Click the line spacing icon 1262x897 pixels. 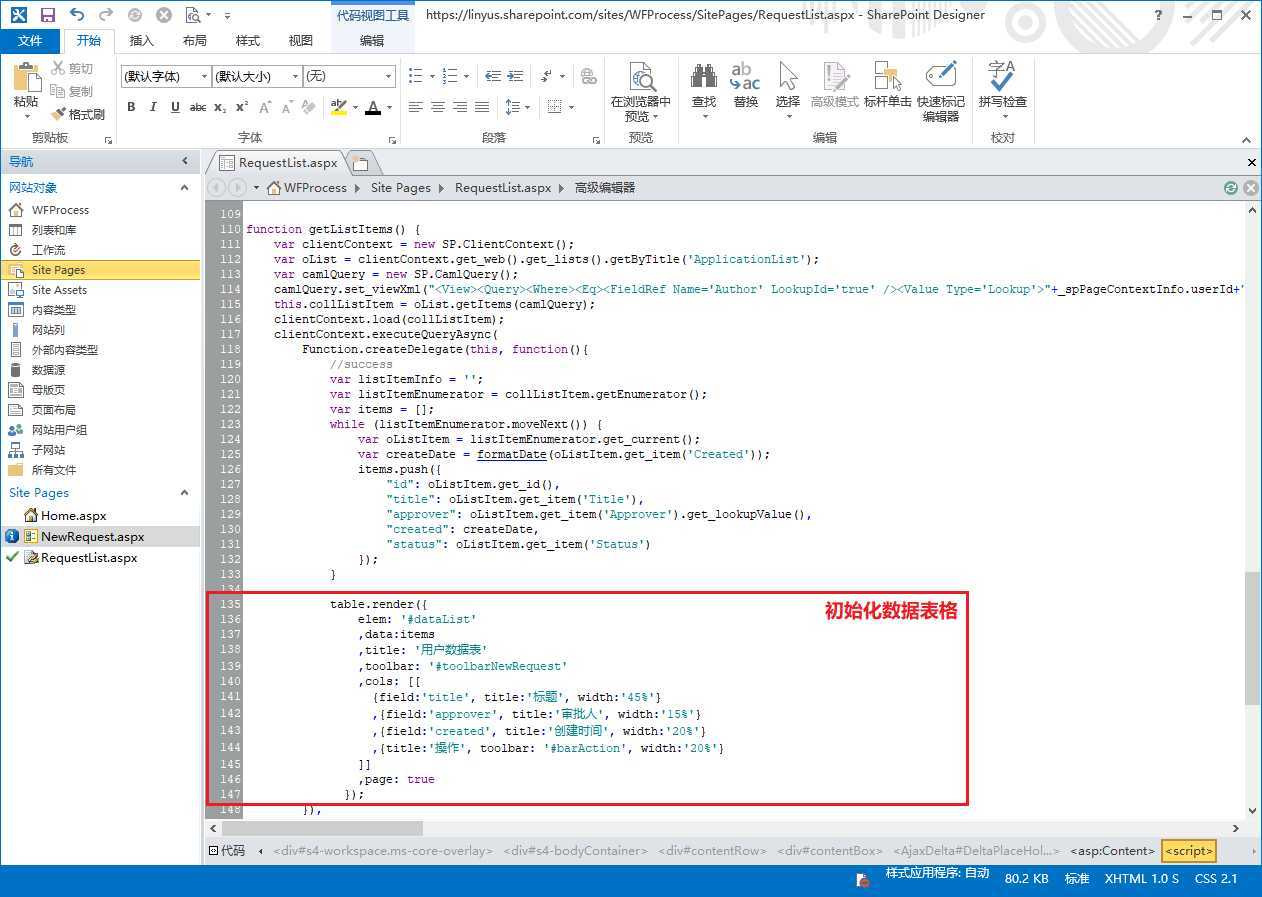pyautogui.click(x=514, y=107)
